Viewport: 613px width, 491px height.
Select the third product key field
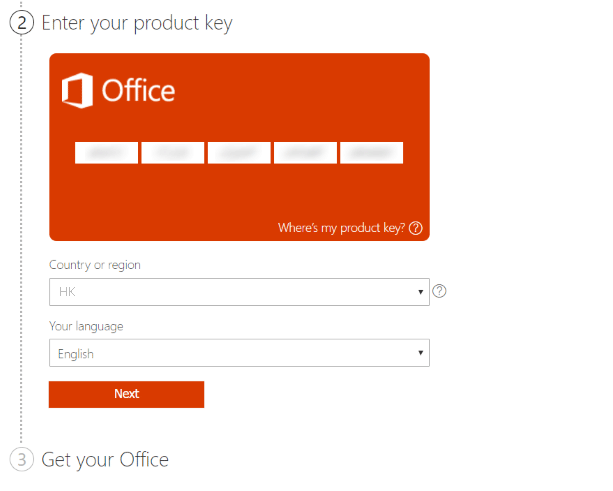239,153
